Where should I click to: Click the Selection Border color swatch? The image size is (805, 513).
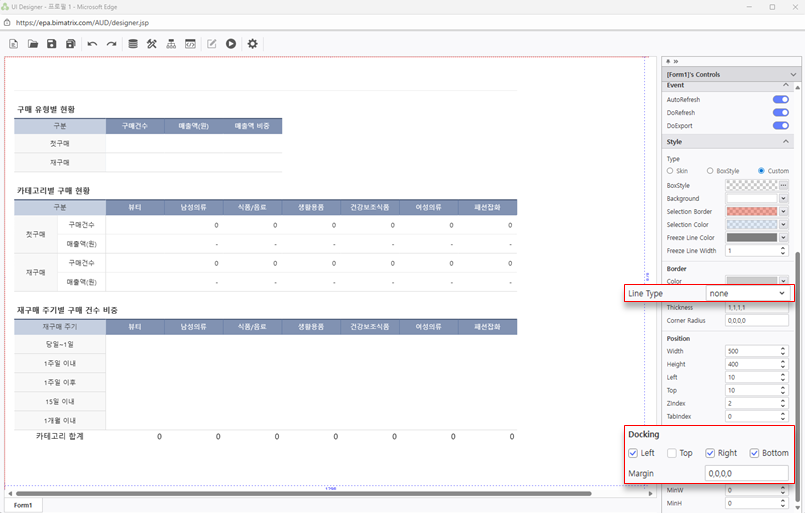751,211
